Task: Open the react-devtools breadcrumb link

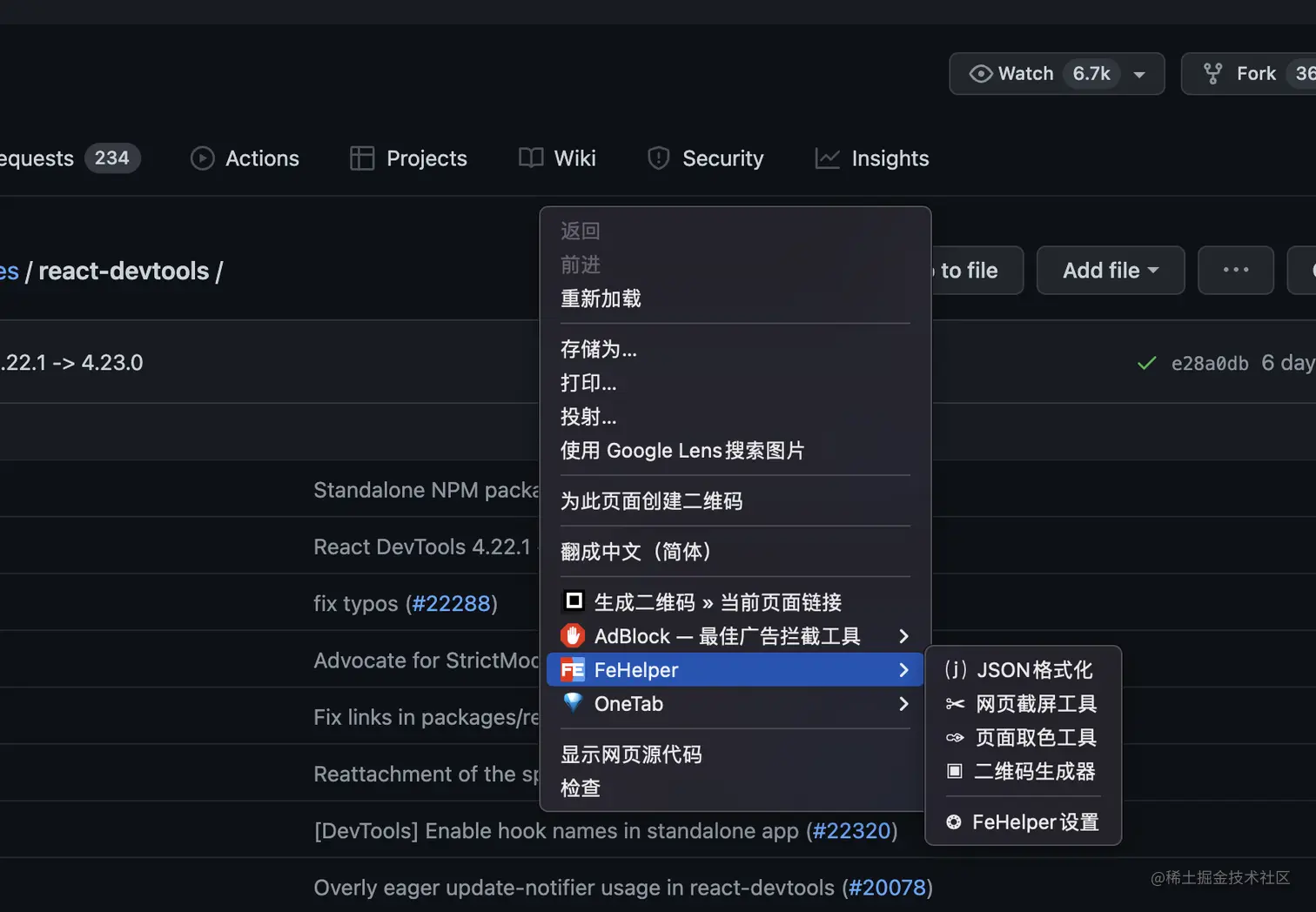Action: click(124, 272)
